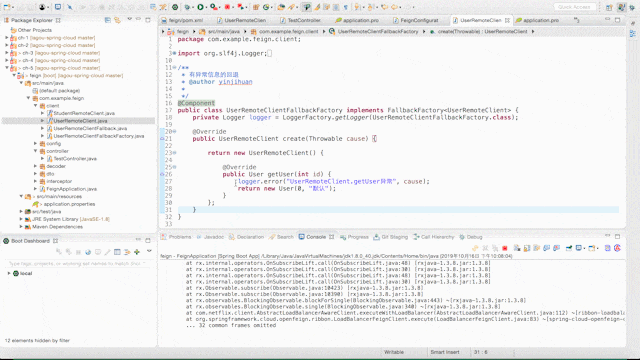Toggle Show Console on standard error change

click(556, 248)
